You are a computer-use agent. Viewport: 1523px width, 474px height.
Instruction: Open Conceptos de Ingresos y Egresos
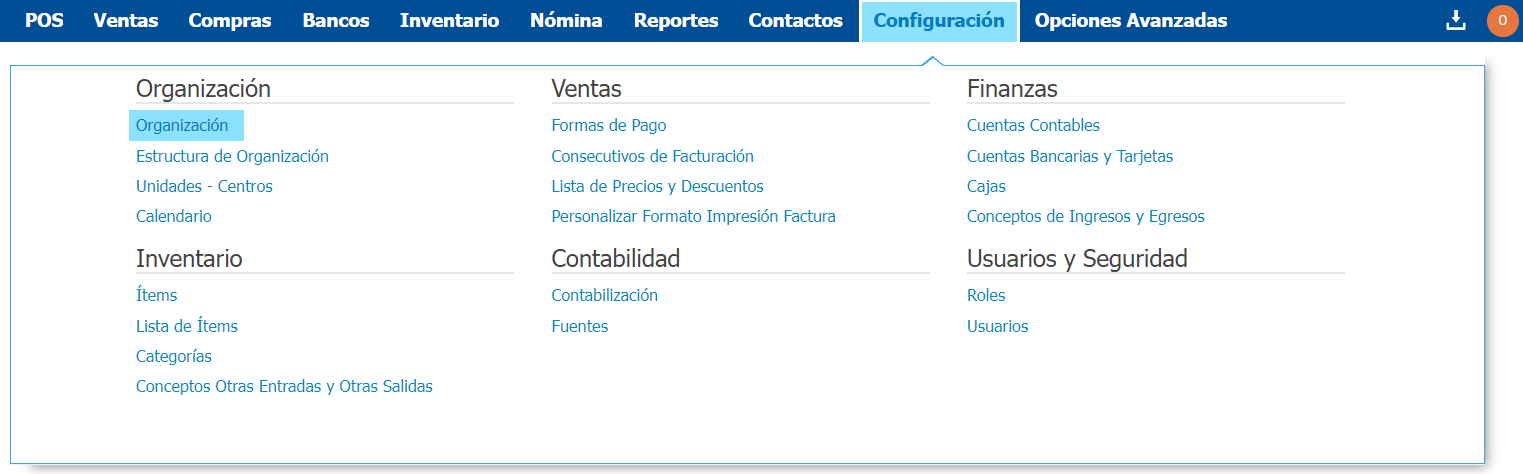[x=1085, y=216]
